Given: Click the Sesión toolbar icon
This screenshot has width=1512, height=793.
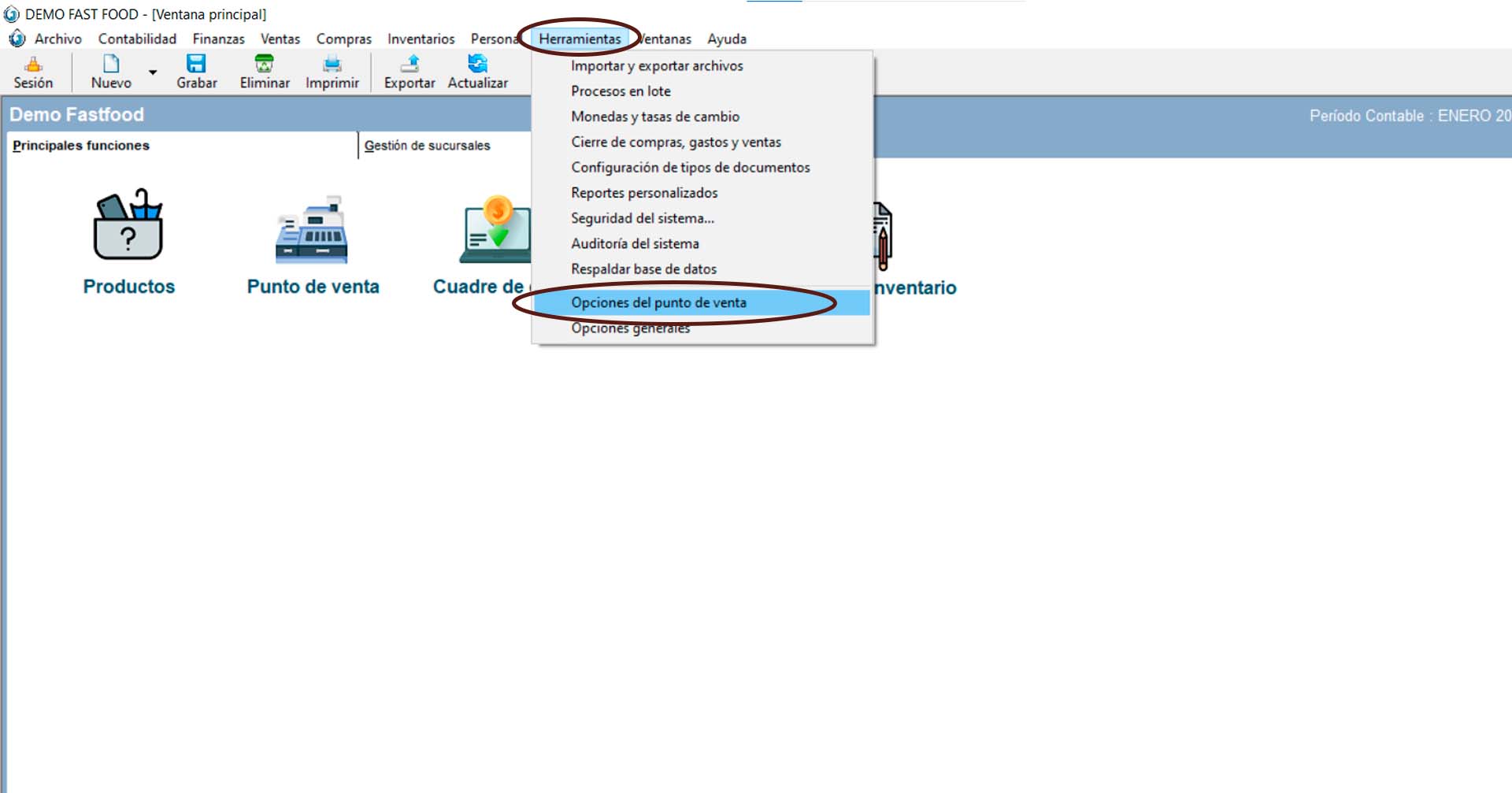Looking at the screenshot, I should click(x=33, y=65).
